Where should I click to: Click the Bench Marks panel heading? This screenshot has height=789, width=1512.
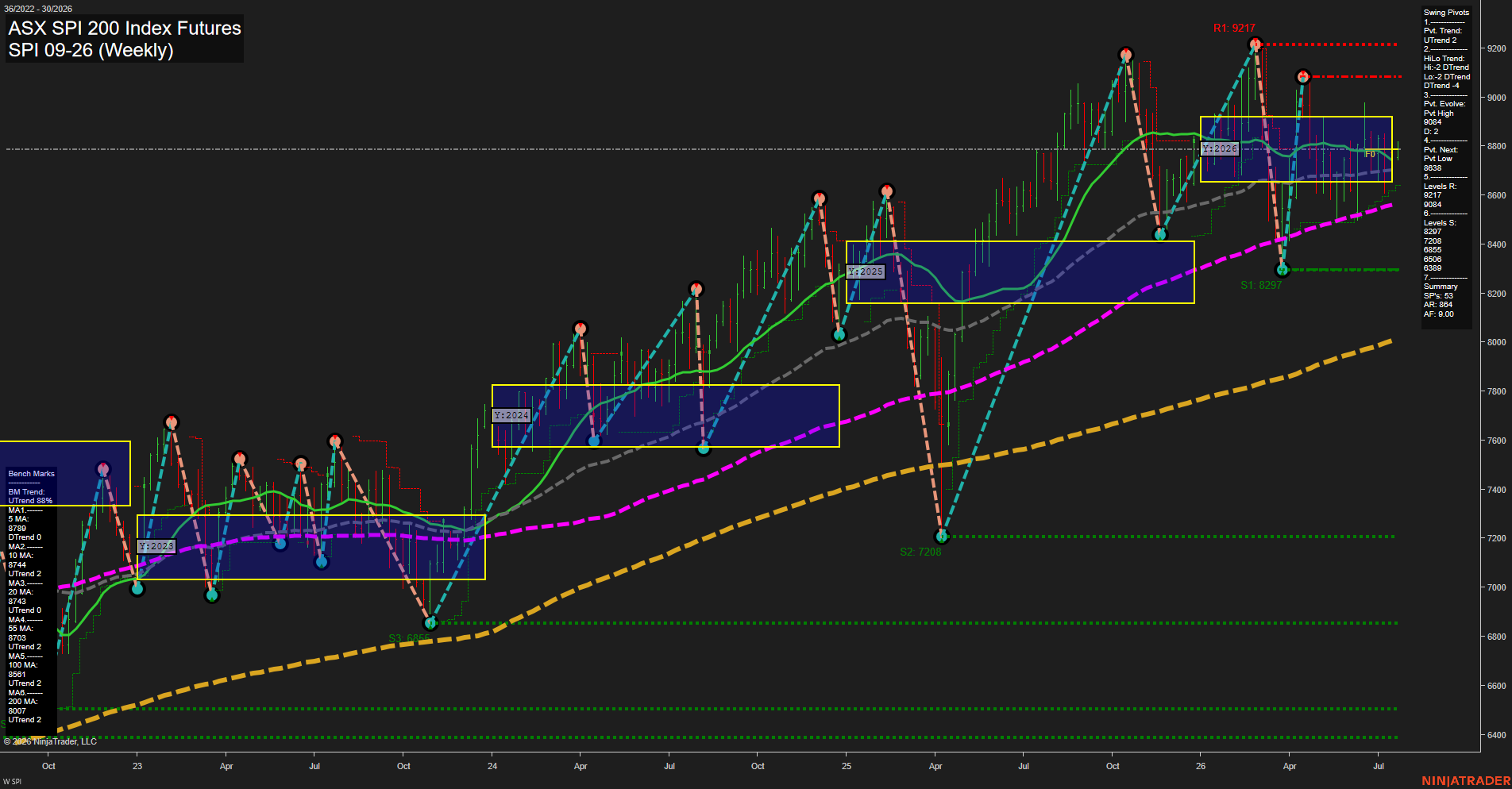[x=31, y=474]
